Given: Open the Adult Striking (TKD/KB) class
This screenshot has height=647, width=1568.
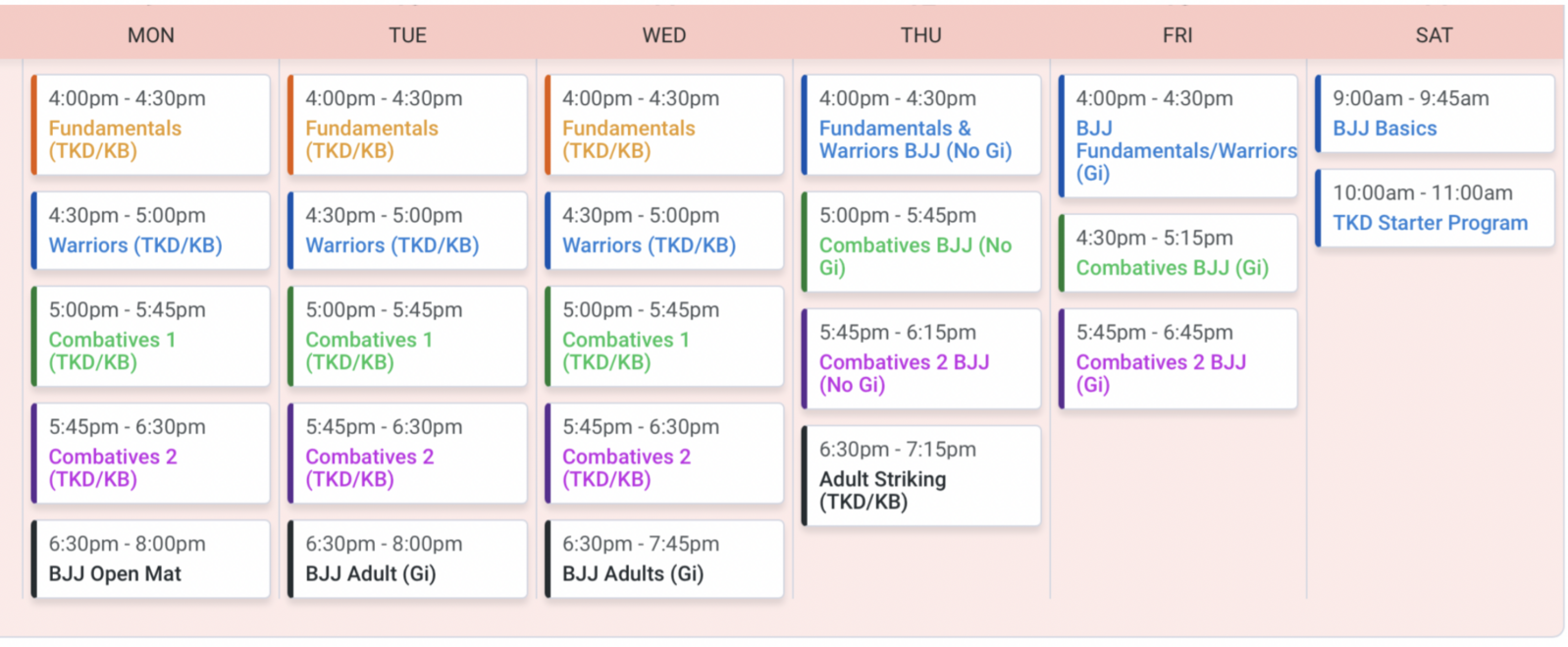Looking at the screenshot, I should (921, 475).
